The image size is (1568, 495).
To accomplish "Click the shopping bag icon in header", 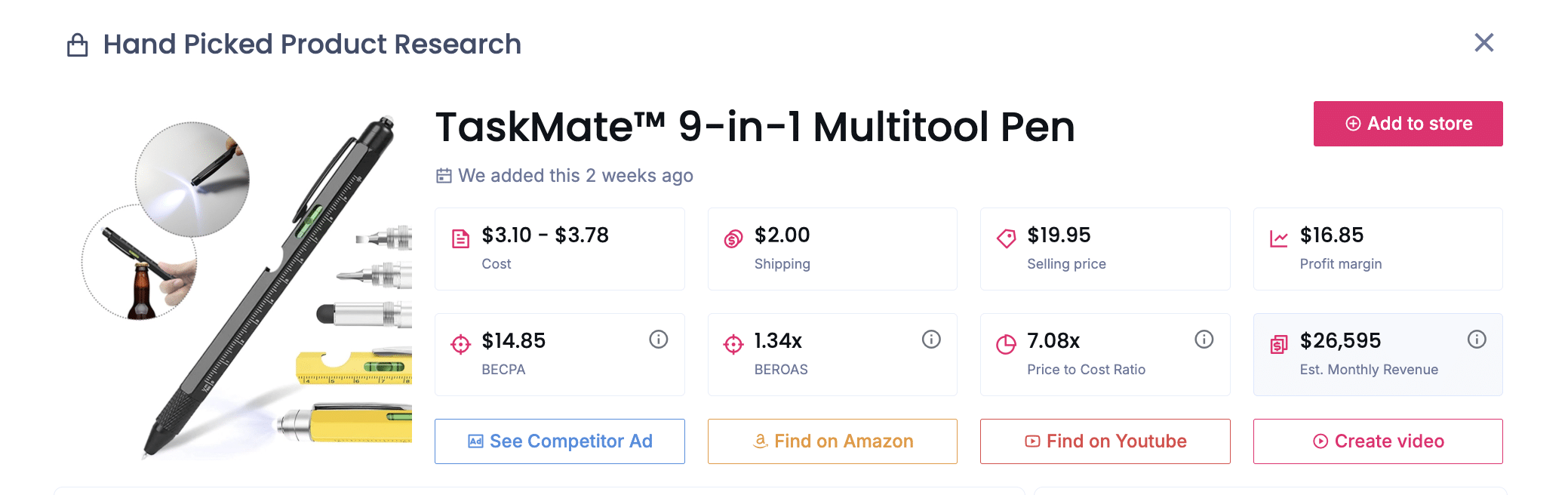I will pyautogui.click(x=78, y=45).
